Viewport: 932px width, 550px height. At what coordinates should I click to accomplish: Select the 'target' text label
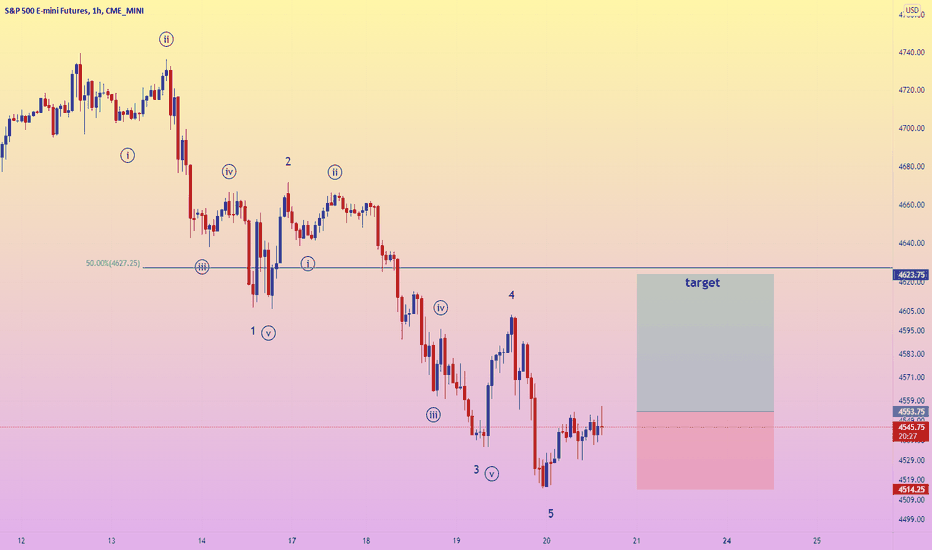point(702,282)
